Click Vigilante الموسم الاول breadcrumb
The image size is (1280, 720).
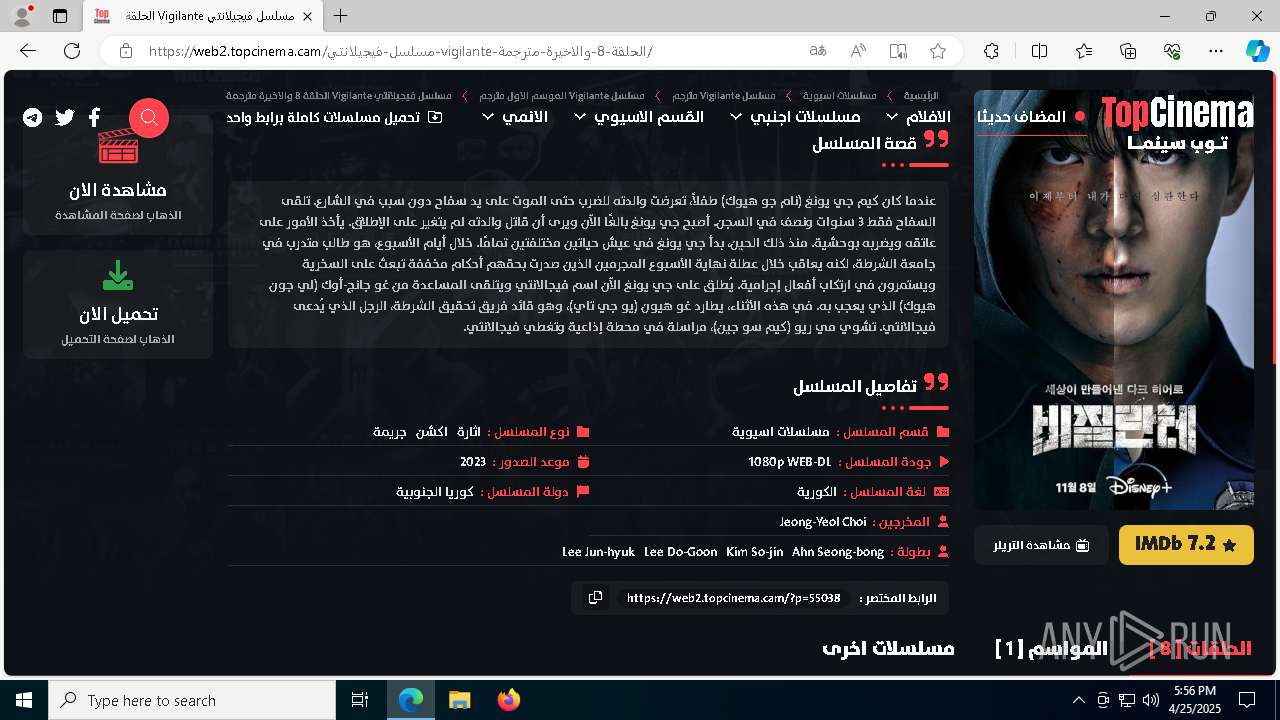tap(561, 95)
